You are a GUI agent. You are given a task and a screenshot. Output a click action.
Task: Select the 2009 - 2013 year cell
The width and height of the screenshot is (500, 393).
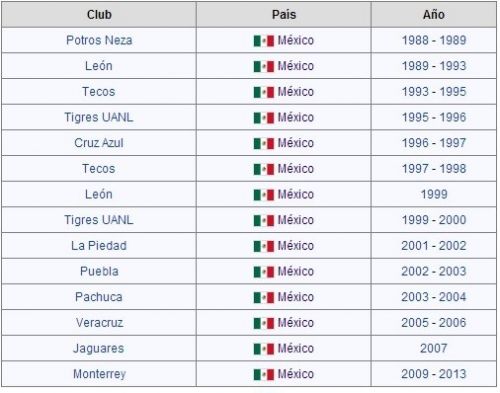coord(434,374)
